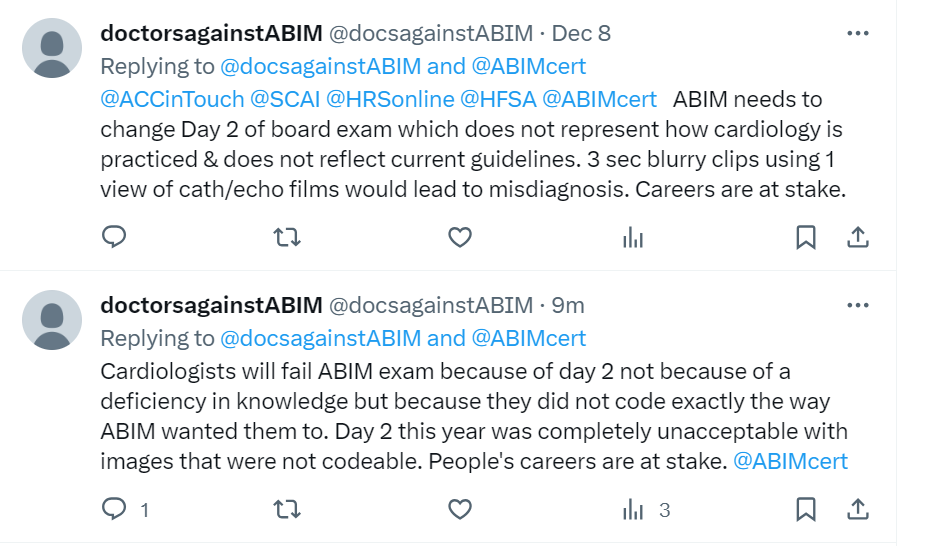
Task: Retweet the Dec 8 tweet
Action: 287,237
